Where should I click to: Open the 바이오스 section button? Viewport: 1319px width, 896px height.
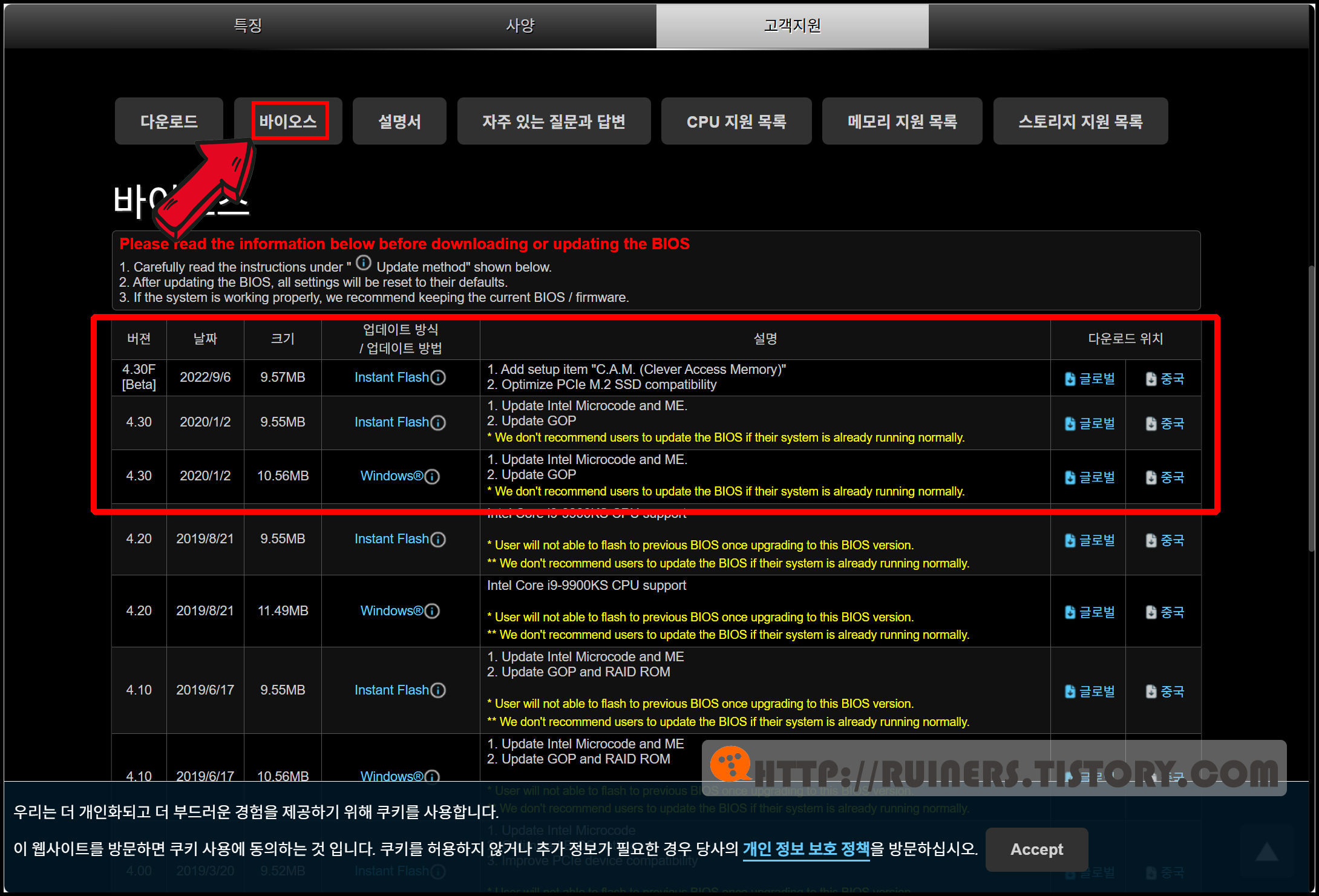[x=289, y=121]
